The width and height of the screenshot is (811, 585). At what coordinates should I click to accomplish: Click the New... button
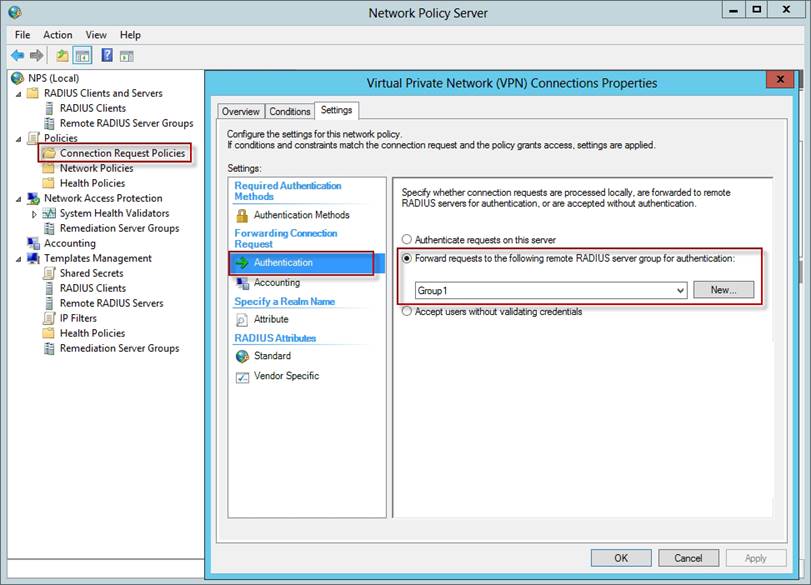pos(723,290)
